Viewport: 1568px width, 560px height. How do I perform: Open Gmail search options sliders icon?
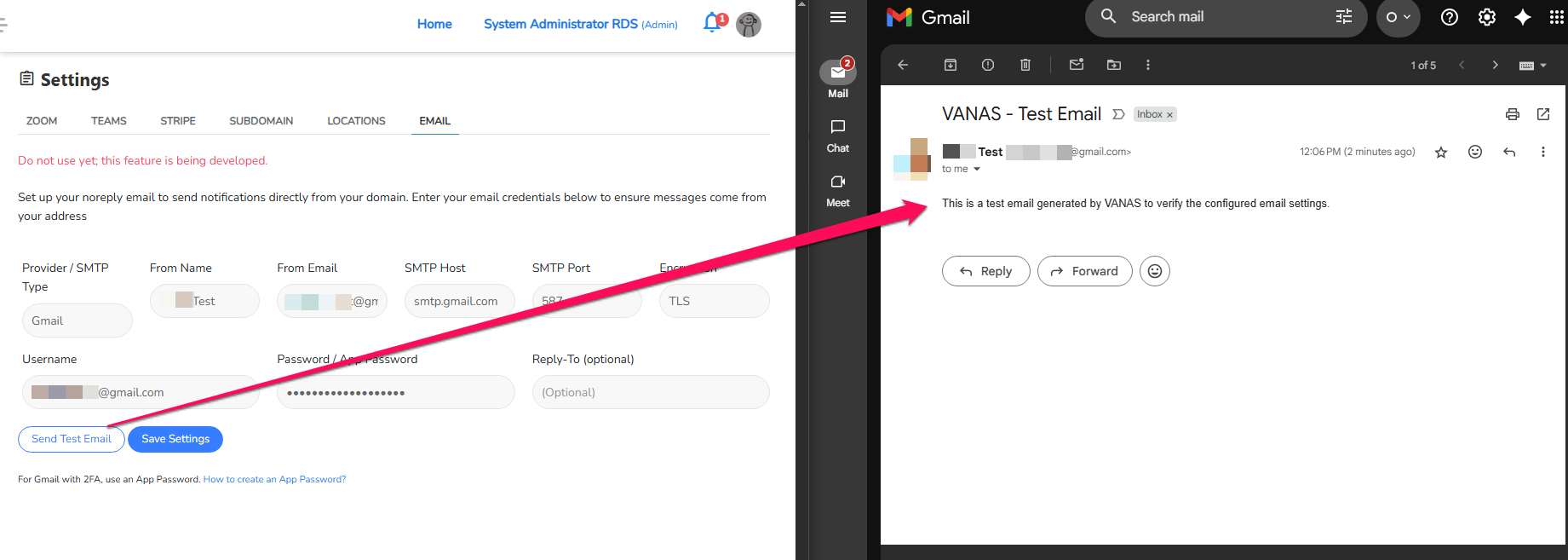(1344, 17)
